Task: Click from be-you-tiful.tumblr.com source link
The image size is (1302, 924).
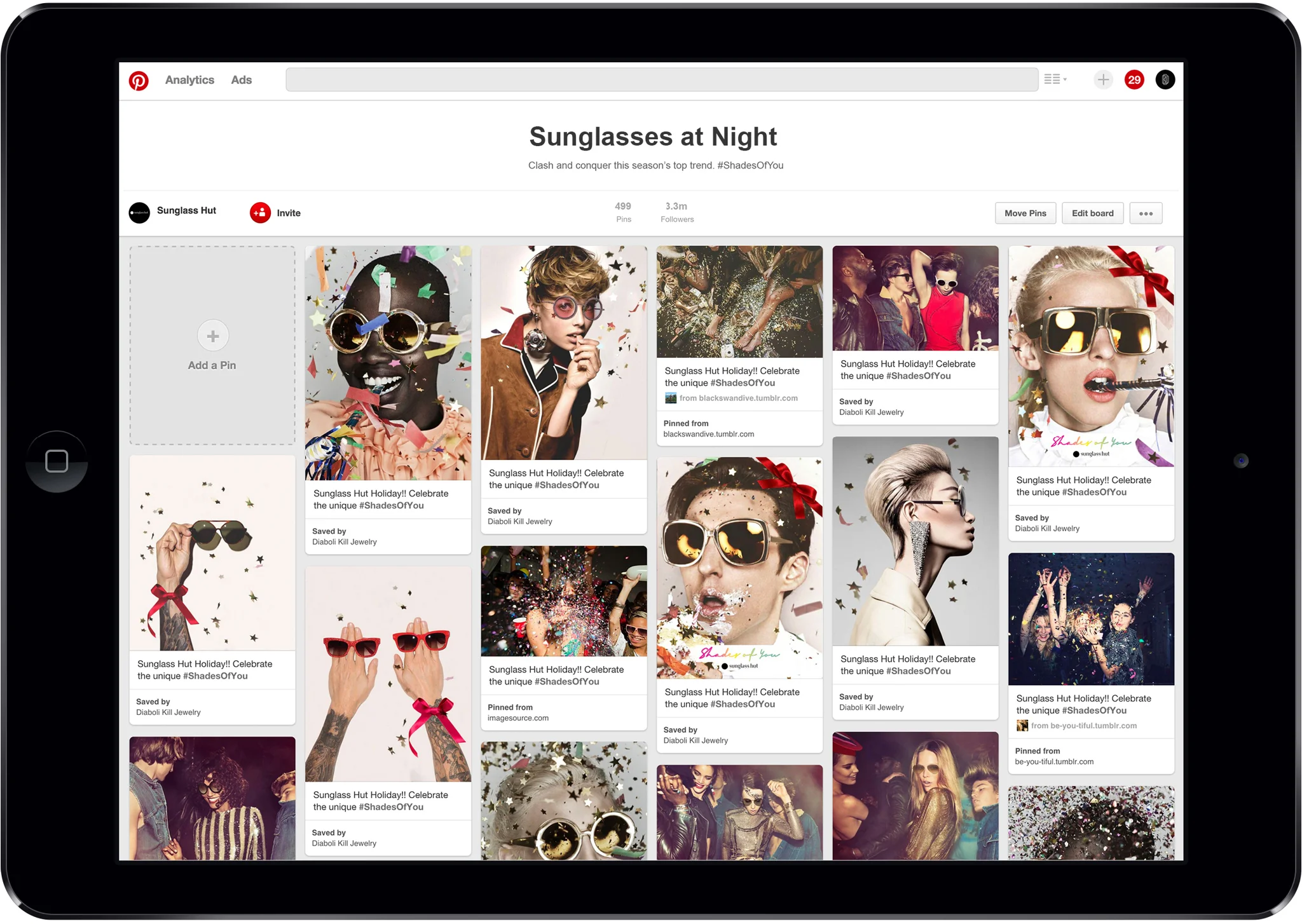Action: 1083,726
